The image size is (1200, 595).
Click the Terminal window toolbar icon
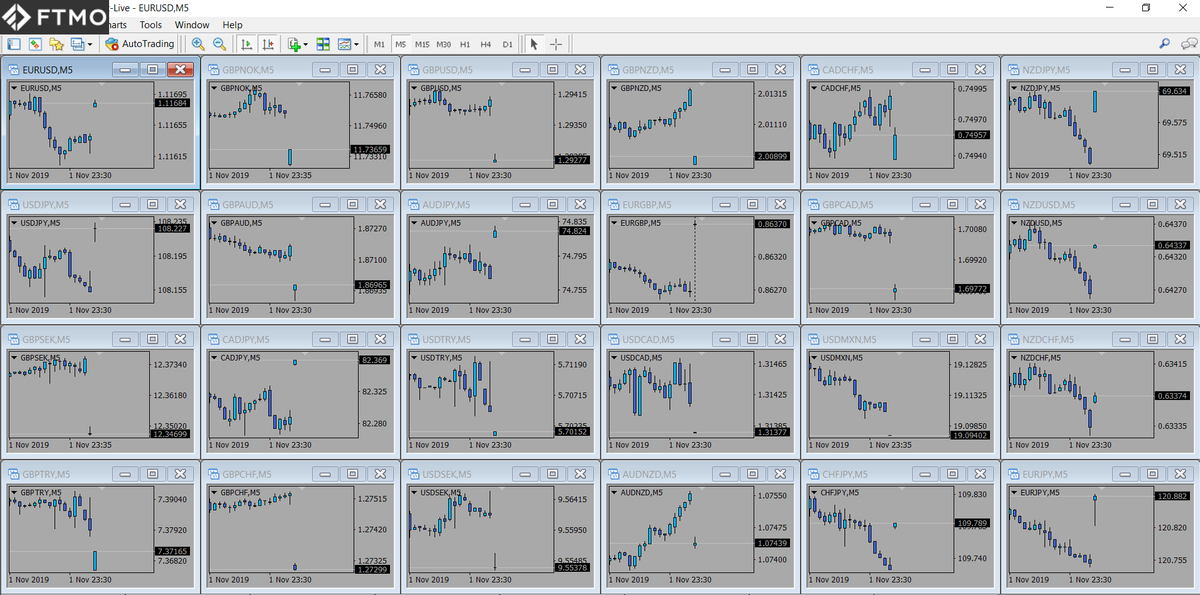click(x=76, y=44)
